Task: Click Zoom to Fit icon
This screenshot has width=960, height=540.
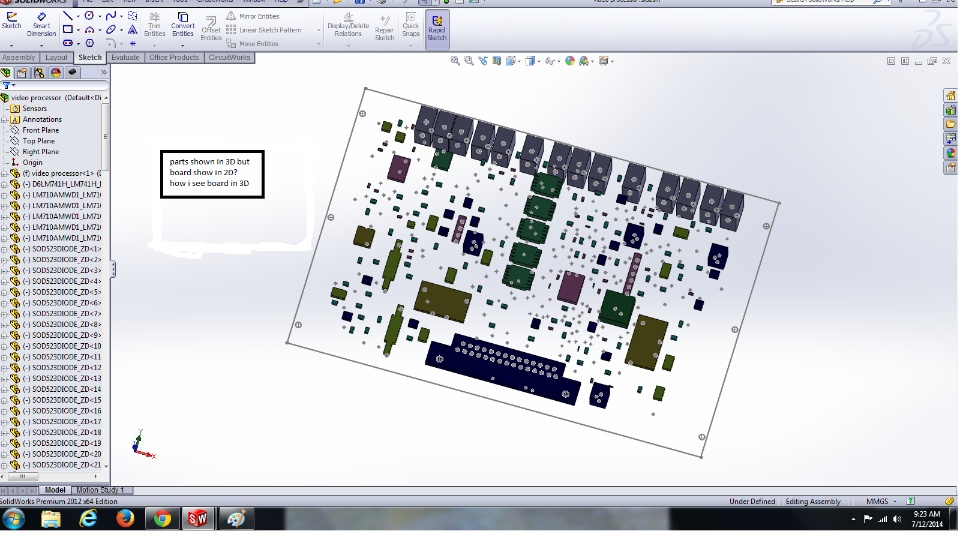Action: point(455,61)
